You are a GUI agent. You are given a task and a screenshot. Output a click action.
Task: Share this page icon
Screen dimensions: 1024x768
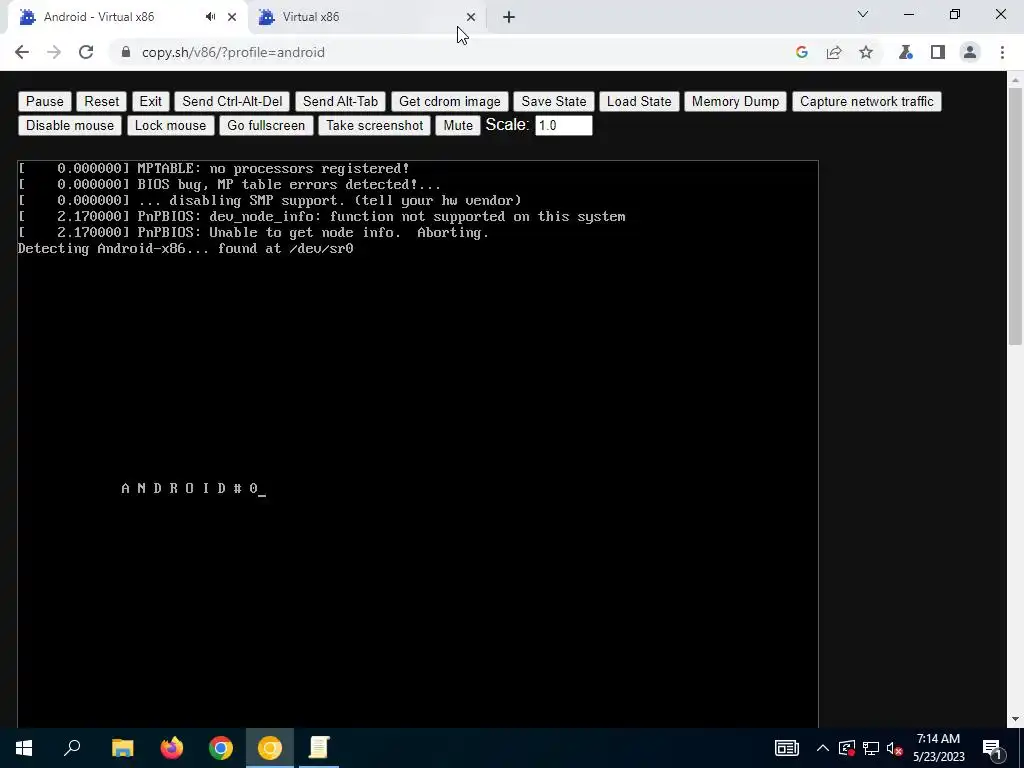pyautogui.click(x=834, y=52)
